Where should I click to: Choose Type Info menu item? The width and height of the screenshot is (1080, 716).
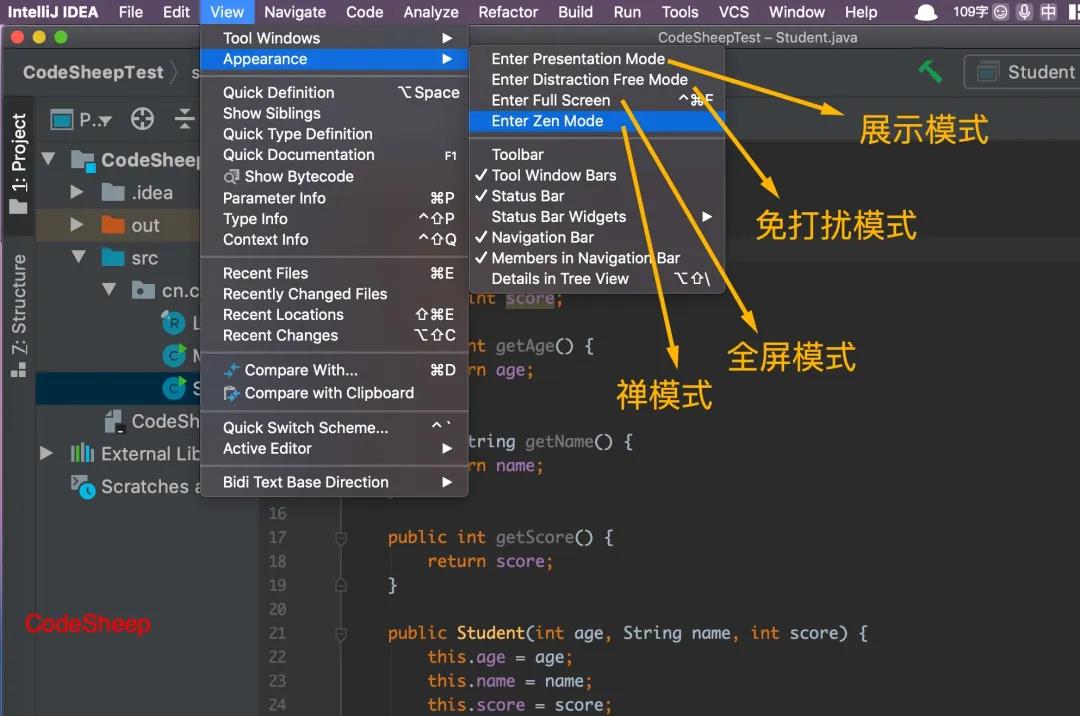[334, 219]
